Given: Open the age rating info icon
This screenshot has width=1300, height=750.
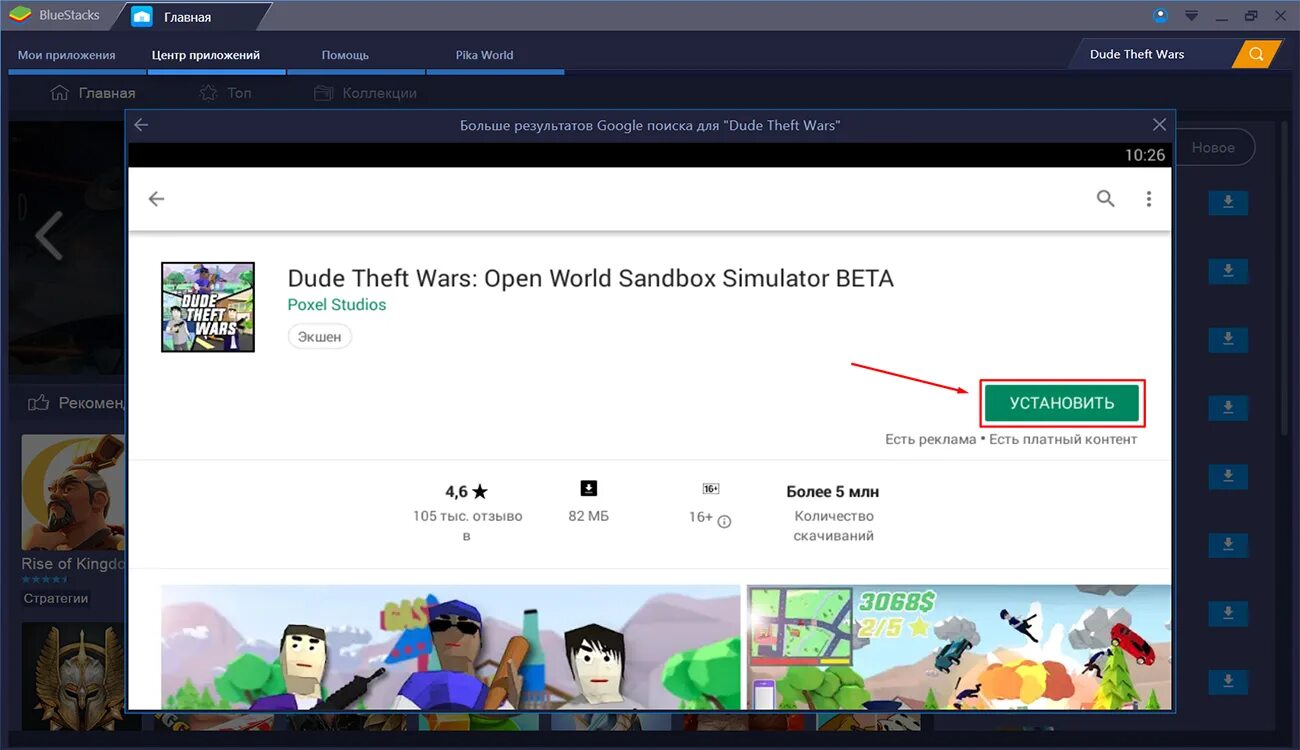Looking at the screenshot, I should coord(725,521).
